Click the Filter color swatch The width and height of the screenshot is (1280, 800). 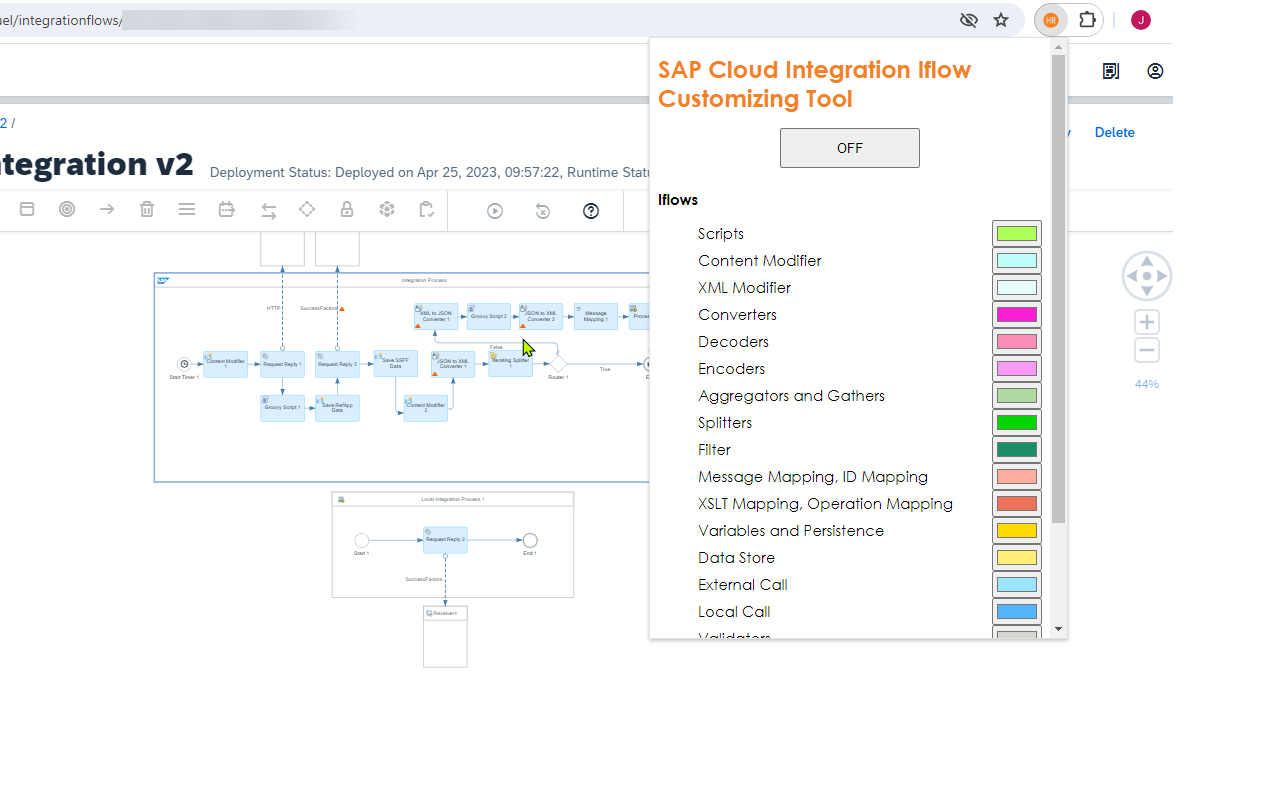coord(1017,450)
